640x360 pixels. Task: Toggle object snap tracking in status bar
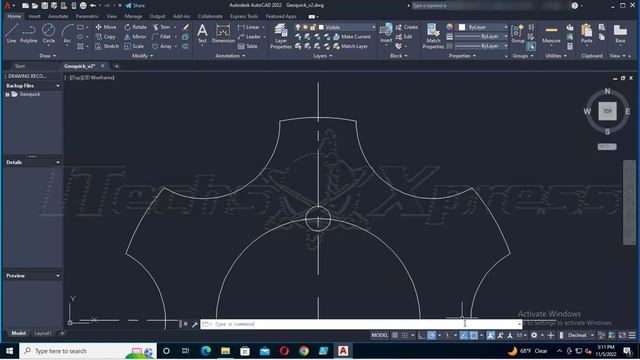pyautogui.click(x=464, y=335)
